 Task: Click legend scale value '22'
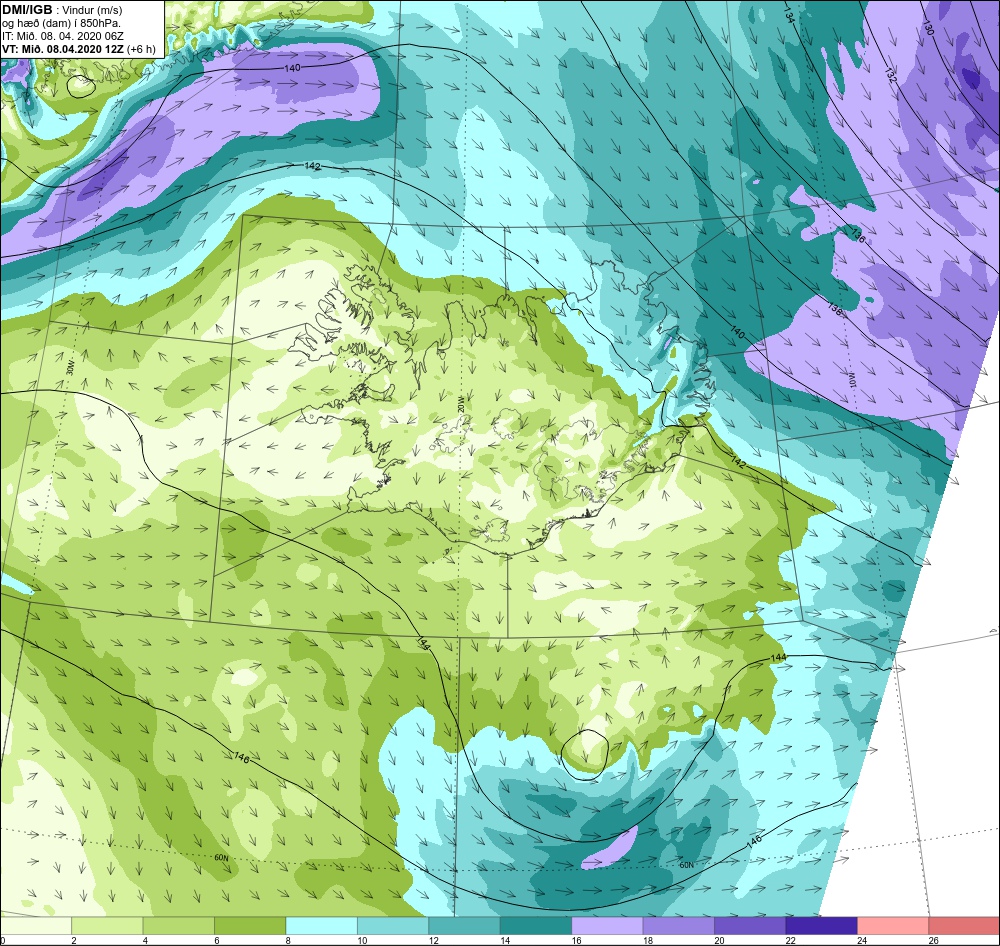[x=790, y=940]
